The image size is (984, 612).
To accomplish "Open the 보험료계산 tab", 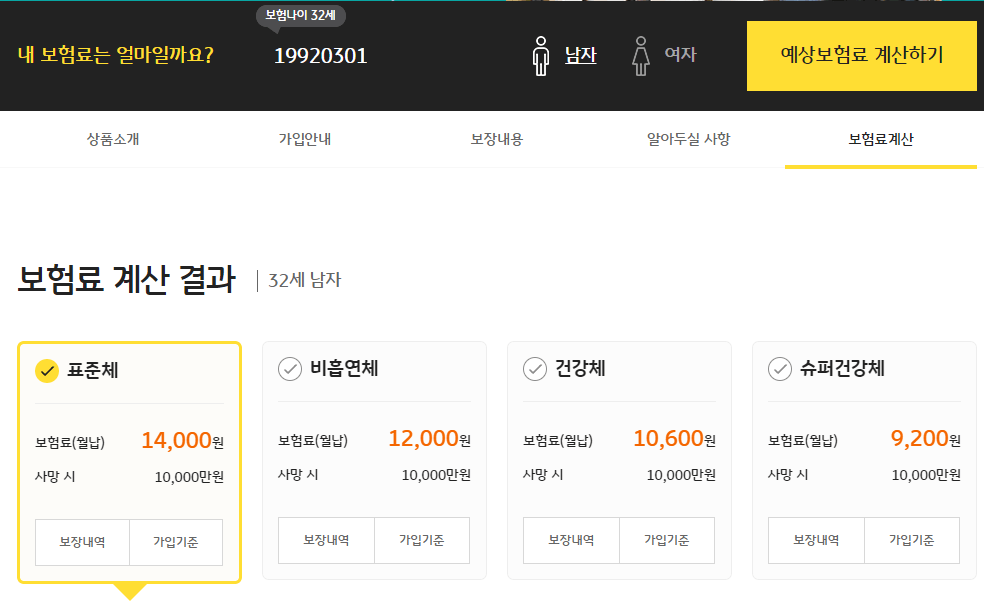I will click(881, 139).
